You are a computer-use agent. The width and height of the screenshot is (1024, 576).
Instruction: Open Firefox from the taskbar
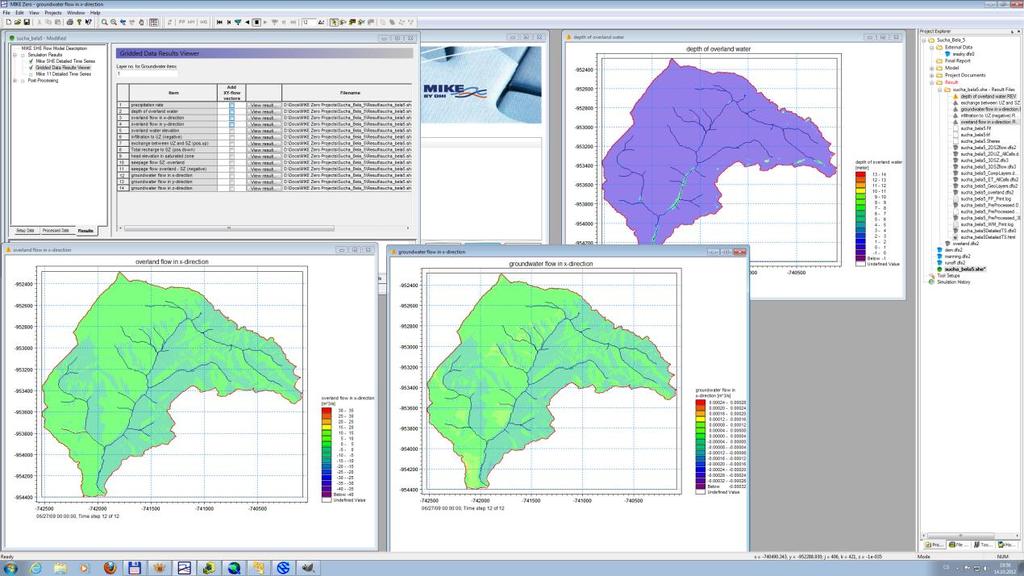pos(110,568)
